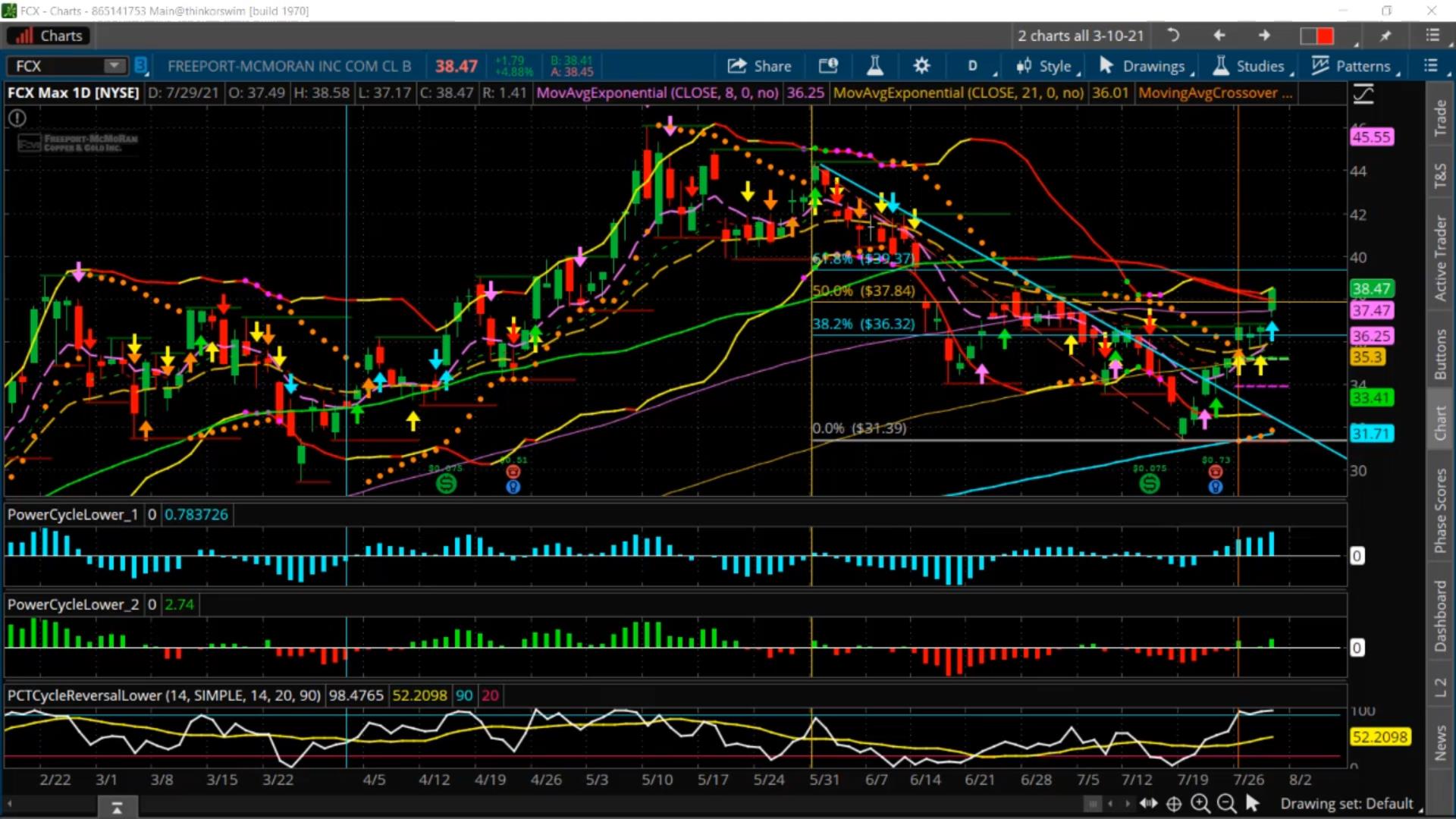Click the red earnings icon near 7/19

[1216, 472]
